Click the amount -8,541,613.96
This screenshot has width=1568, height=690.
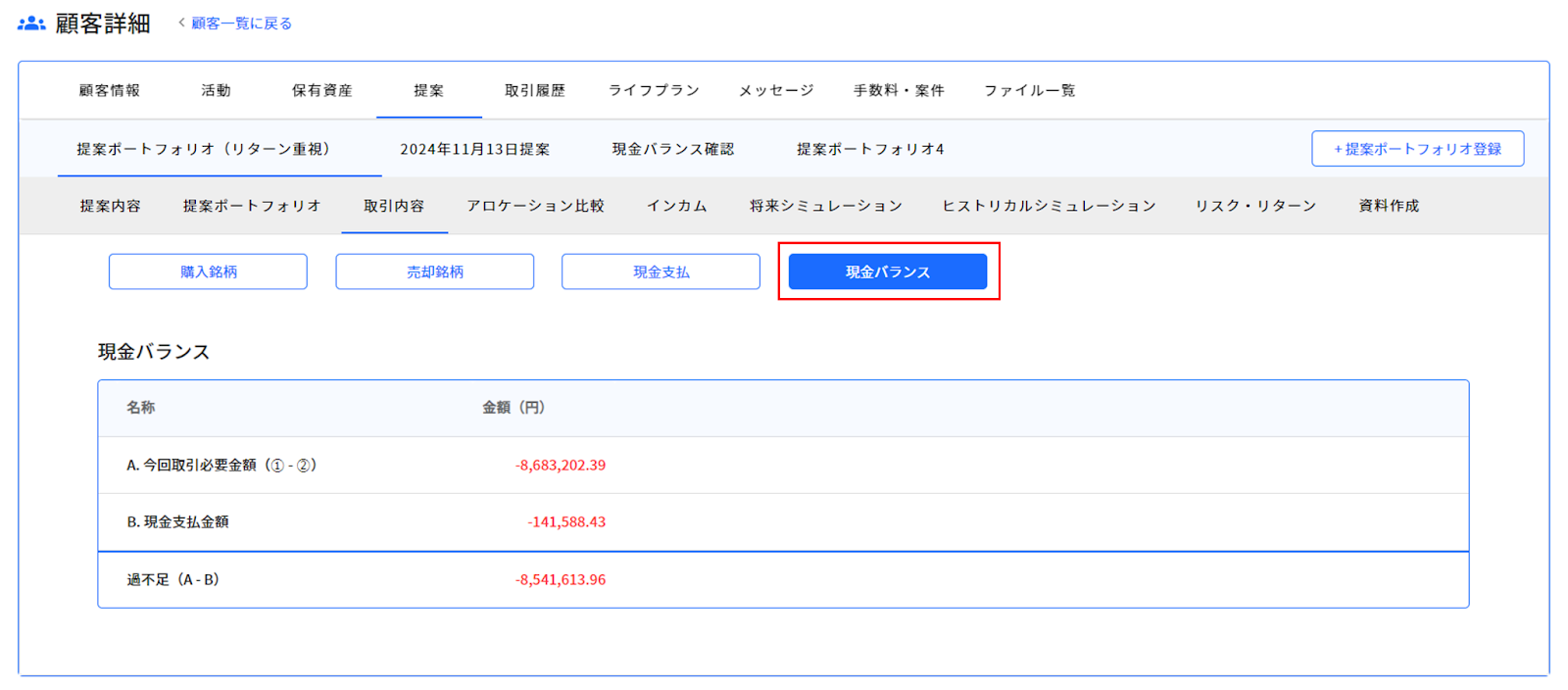561,580
